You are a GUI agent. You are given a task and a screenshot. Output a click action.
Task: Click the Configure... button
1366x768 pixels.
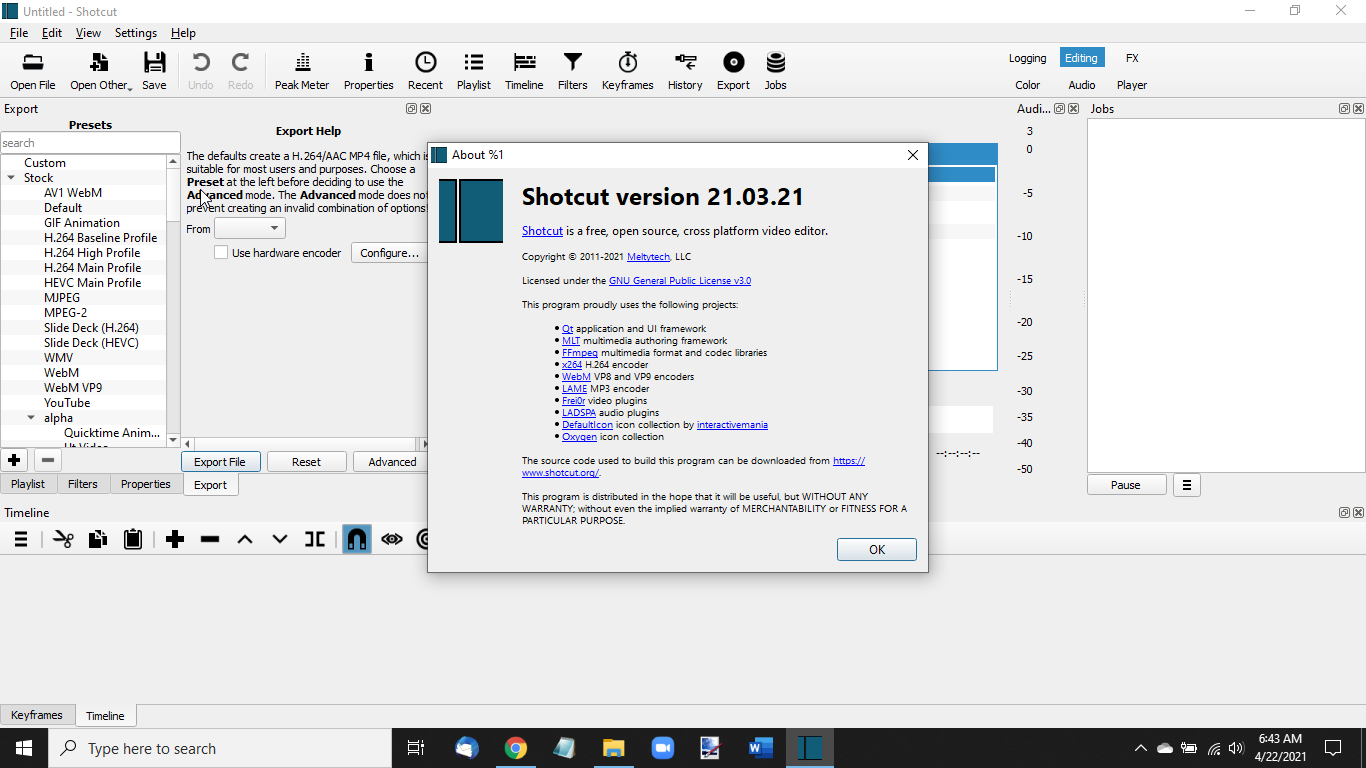[389, 253]
